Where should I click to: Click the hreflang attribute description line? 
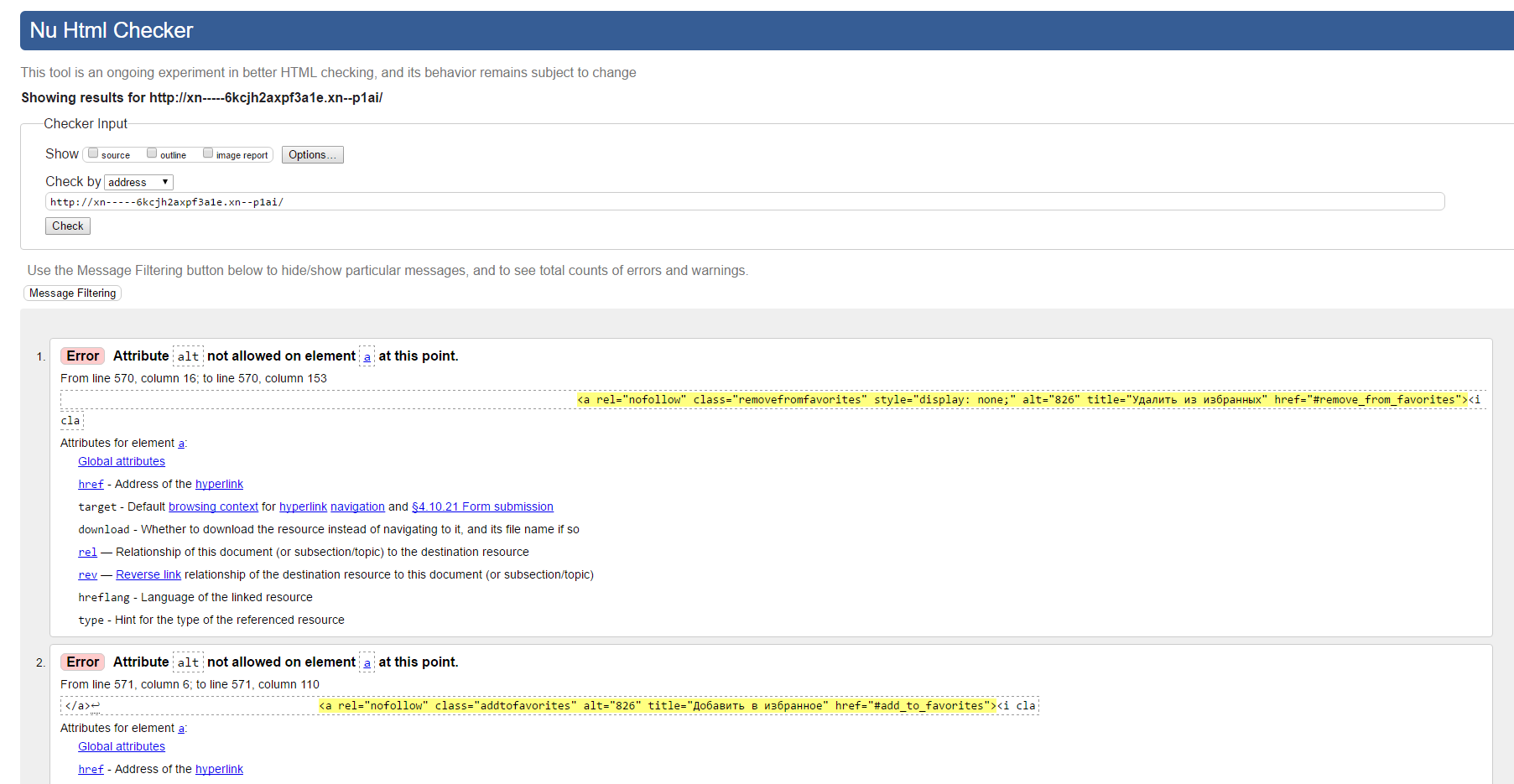click(x=195, y=598)
